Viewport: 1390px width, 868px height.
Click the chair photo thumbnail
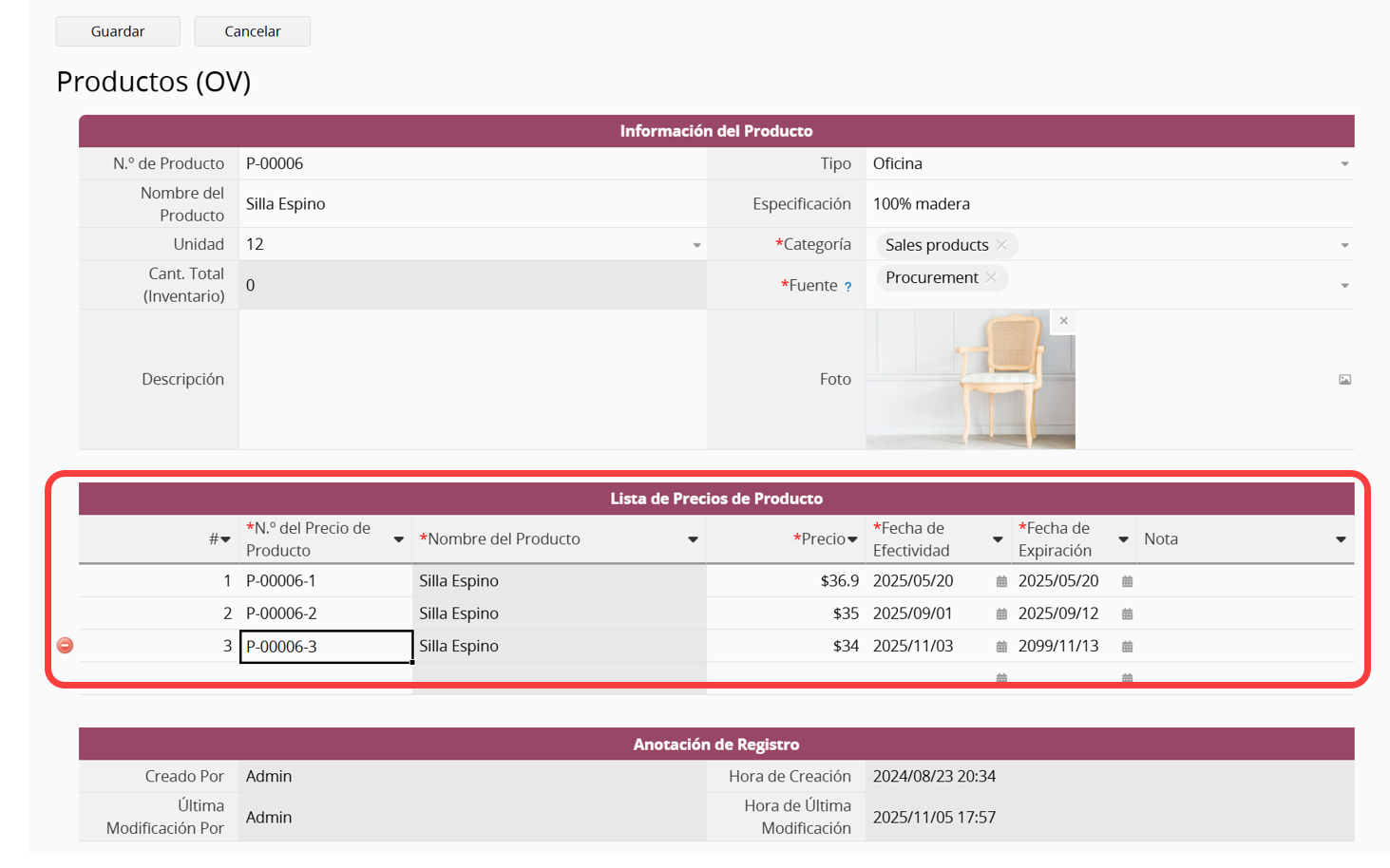(x=969, y=380)
